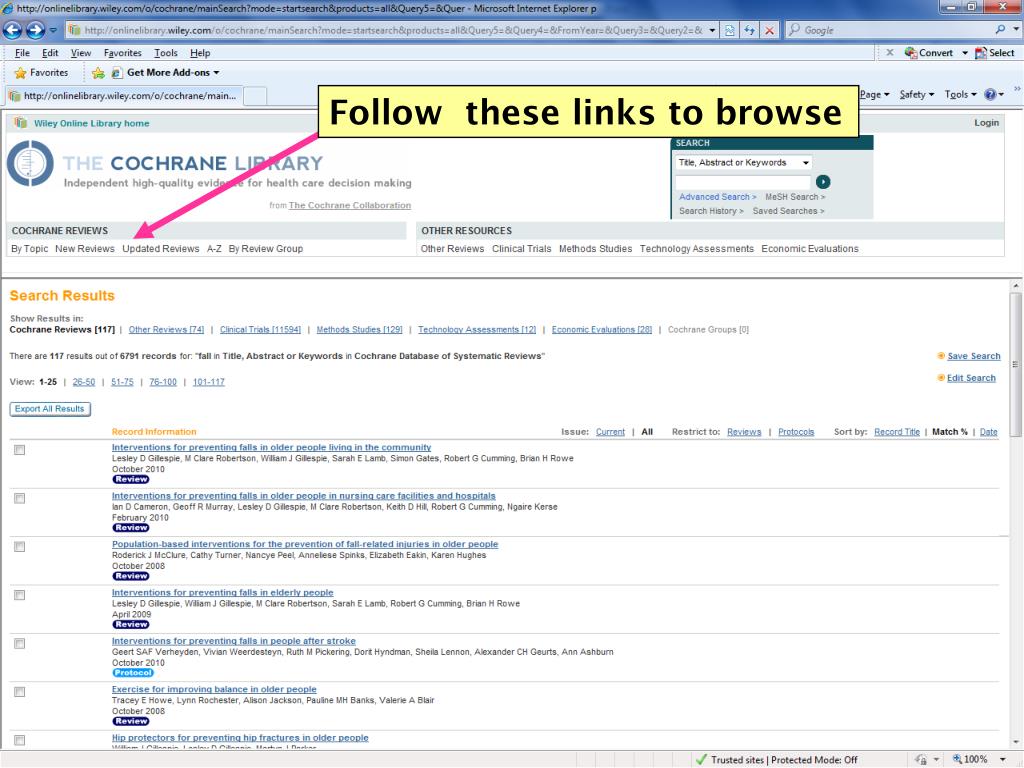Click the green search go button
This screenshot has height=768, width=1024.
click(823, 182)
